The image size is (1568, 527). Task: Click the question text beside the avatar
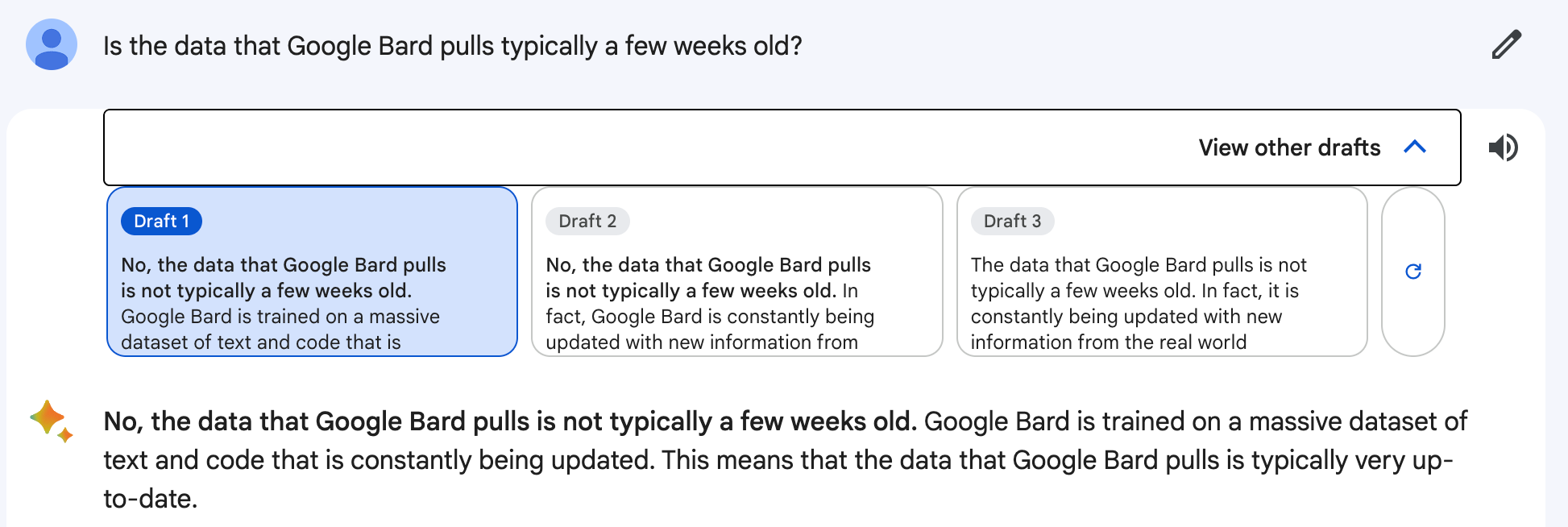pos(452,46)
